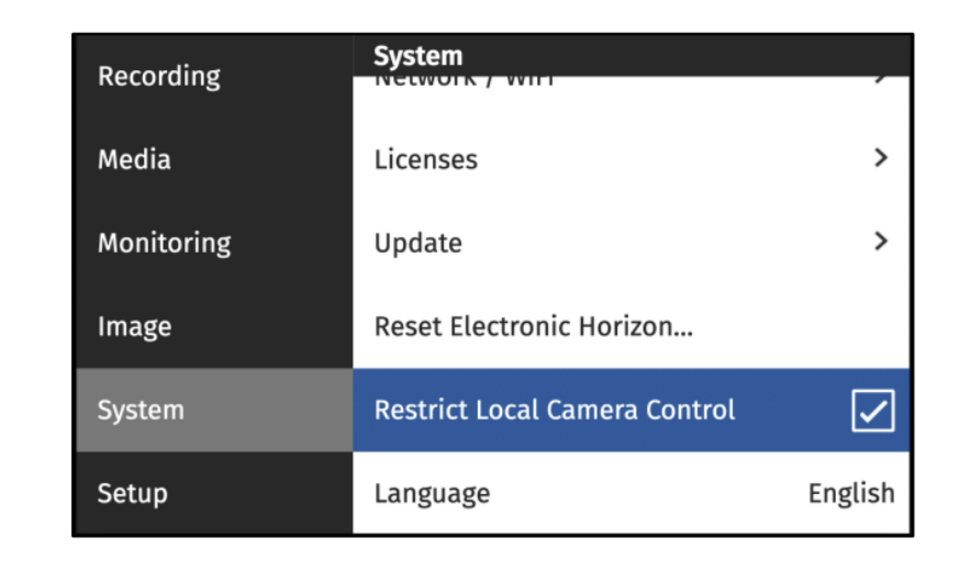Open the Licenses settings entry

pyautogui.click(x=426, y=160)
